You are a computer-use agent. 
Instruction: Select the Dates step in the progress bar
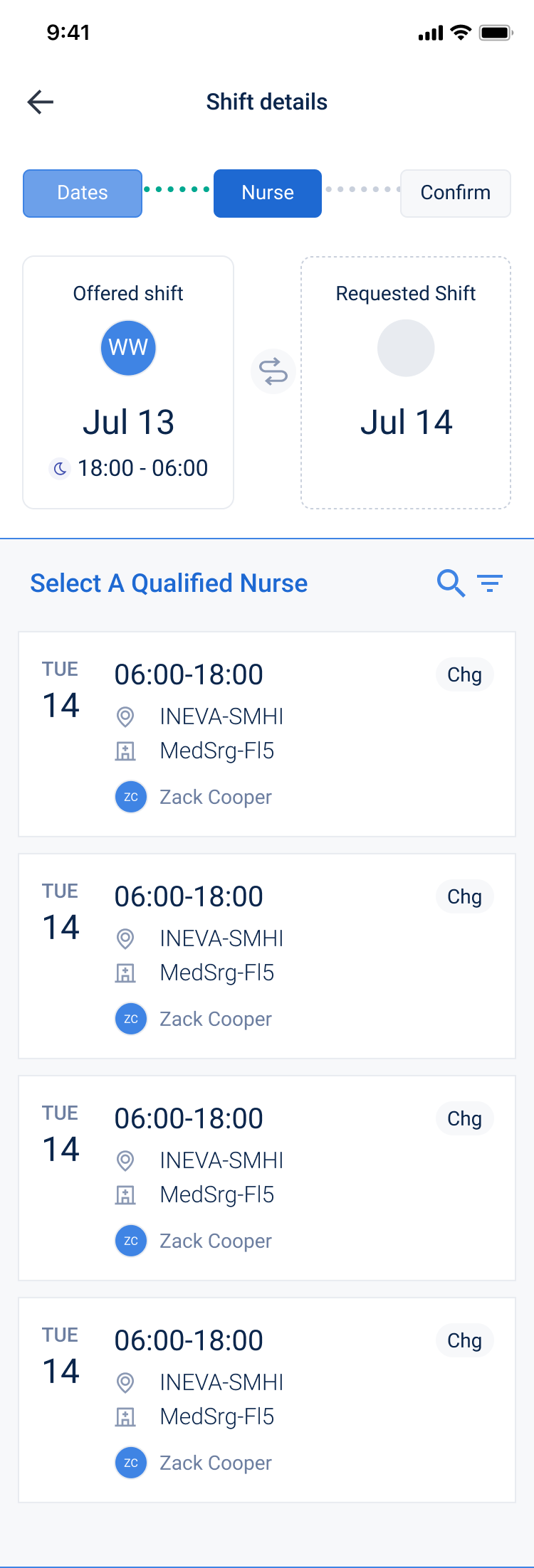(x=82, y=193)
